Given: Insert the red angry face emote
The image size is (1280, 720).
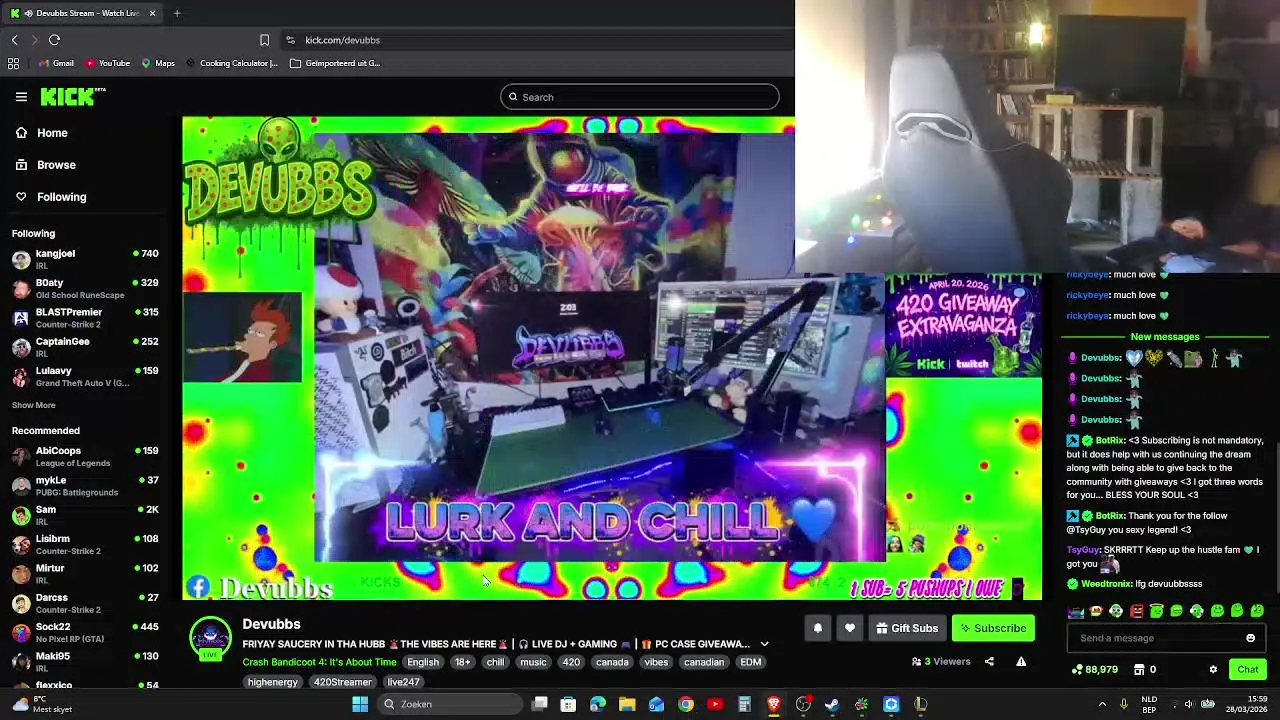Looking at the screenshot, I should (1136, 611).
